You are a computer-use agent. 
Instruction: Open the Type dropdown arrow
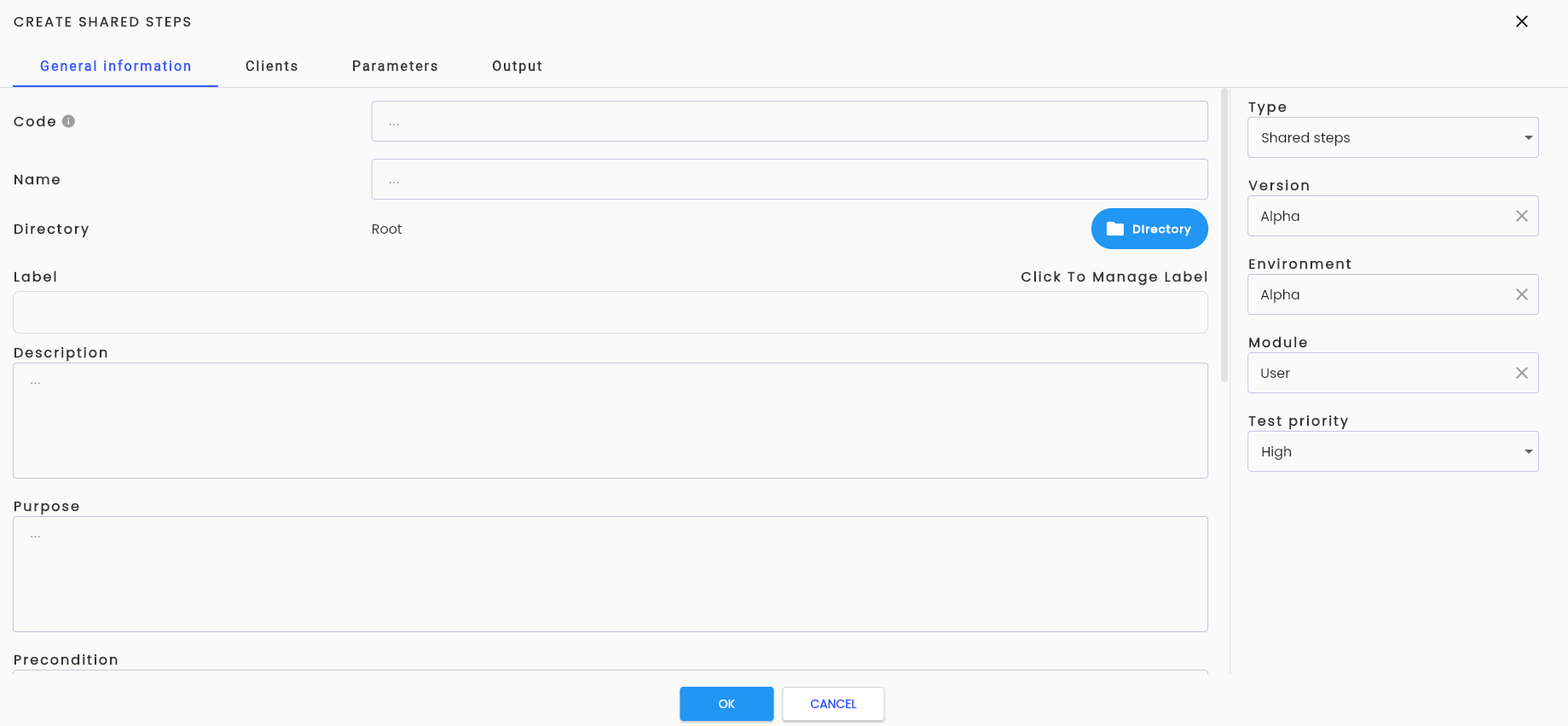(1528, 137)
